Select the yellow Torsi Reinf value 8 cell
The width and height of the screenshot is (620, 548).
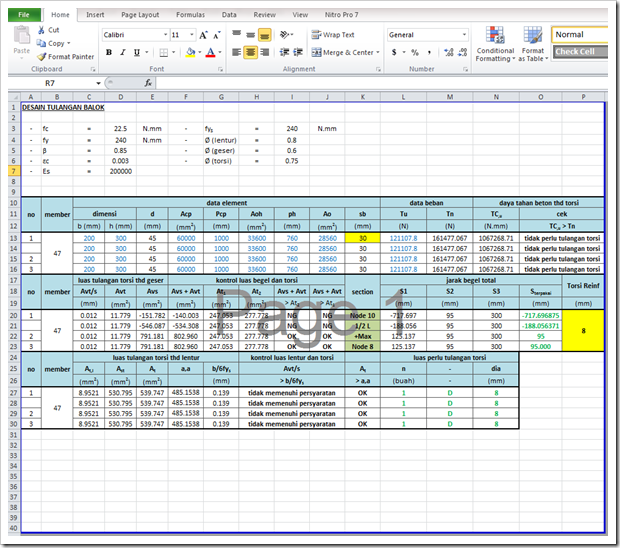(x=583, y=331)
